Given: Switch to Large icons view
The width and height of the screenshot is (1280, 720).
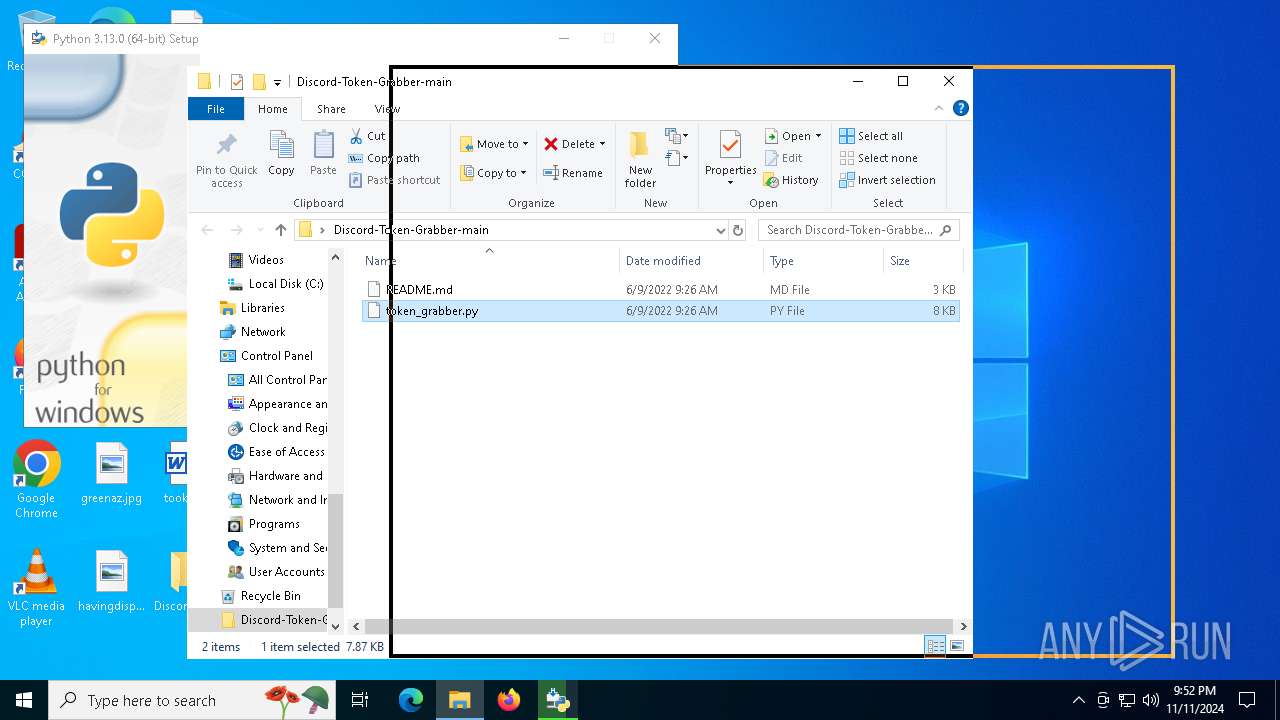Looking at the screenshot, I should tap(957, 646).
